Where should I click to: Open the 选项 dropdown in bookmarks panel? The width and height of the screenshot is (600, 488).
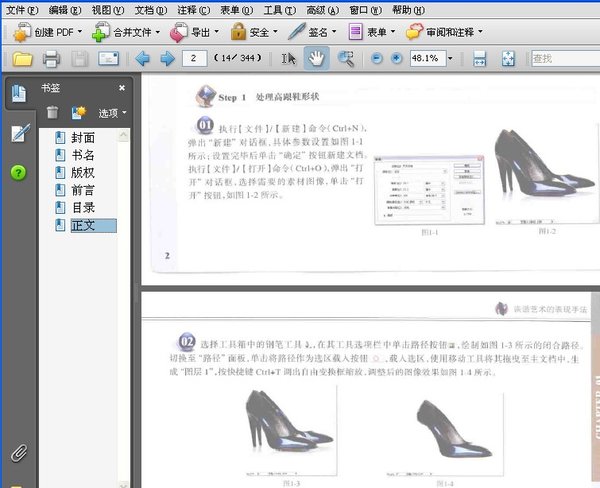point(112,113)
